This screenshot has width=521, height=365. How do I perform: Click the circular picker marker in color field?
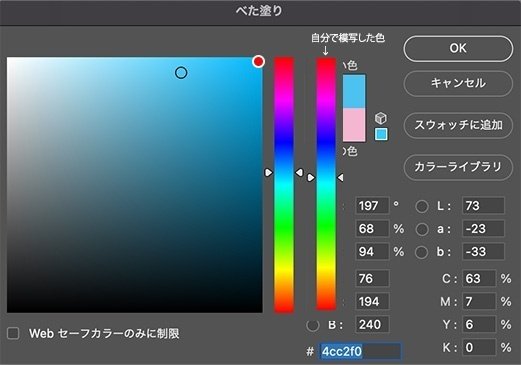(181, 73)
